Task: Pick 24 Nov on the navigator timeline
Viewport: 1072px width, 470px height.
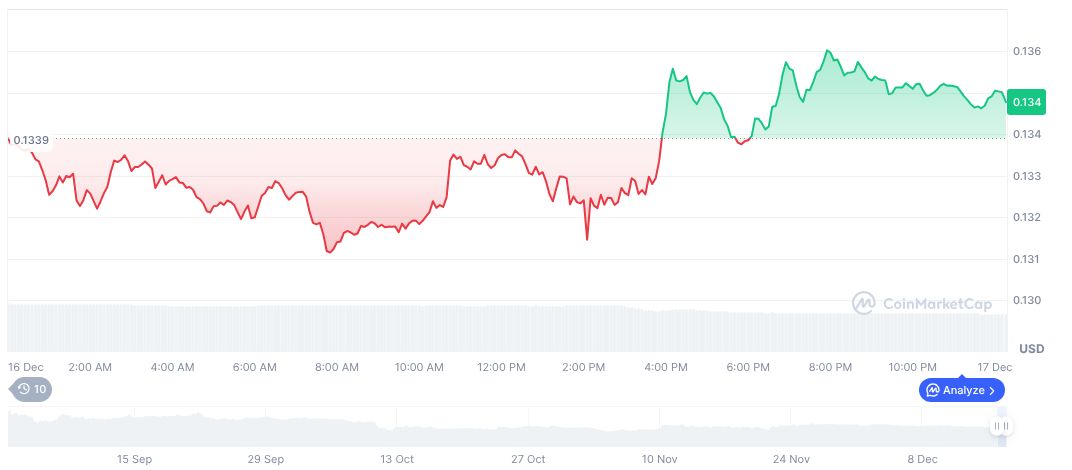Action: click(791, 459)
